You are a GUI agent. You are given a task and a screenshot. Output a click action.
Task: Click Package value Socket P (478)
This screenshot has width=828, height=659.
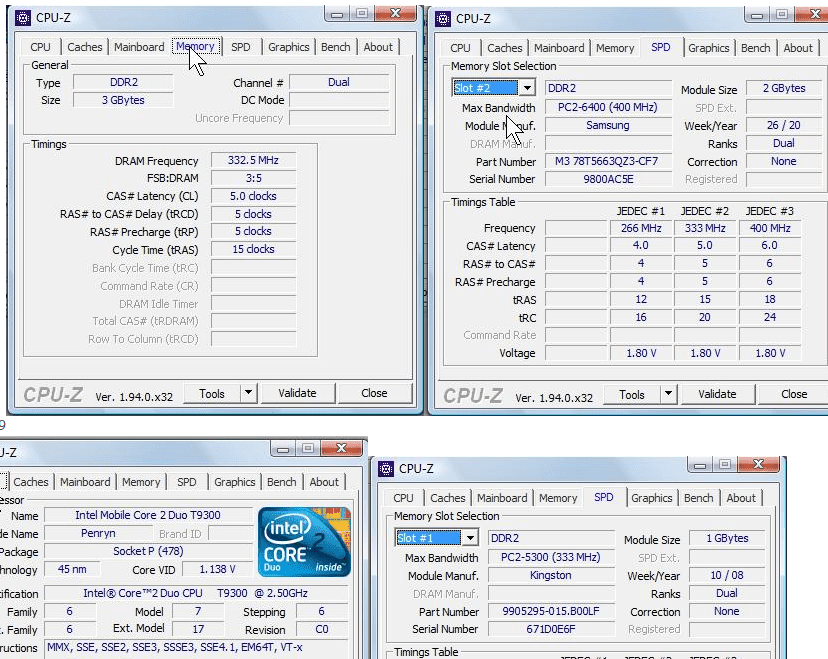pyautogui.click(x=148, y=551)
